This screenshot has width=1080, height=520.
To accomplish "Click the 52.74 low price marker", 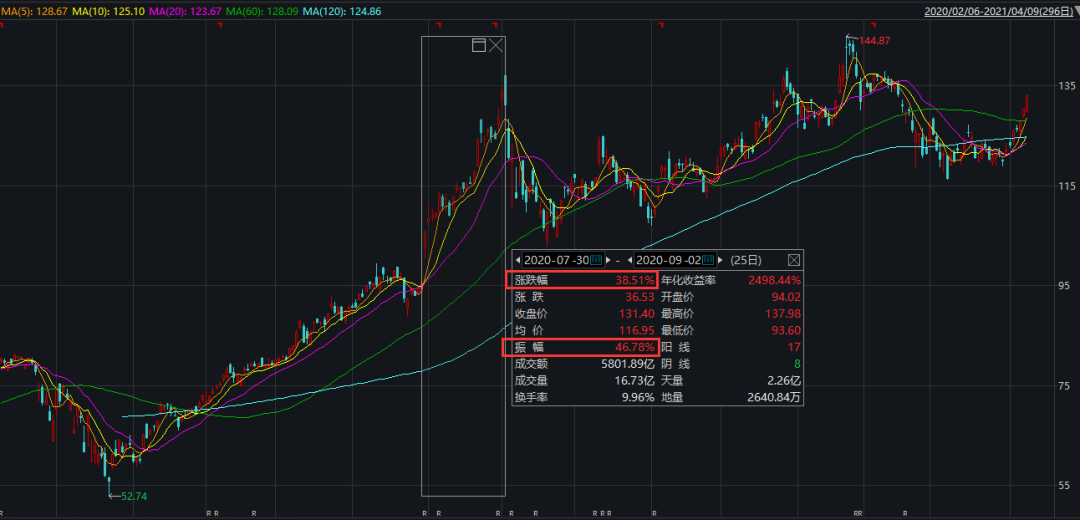I will click(x=132, y=495).
